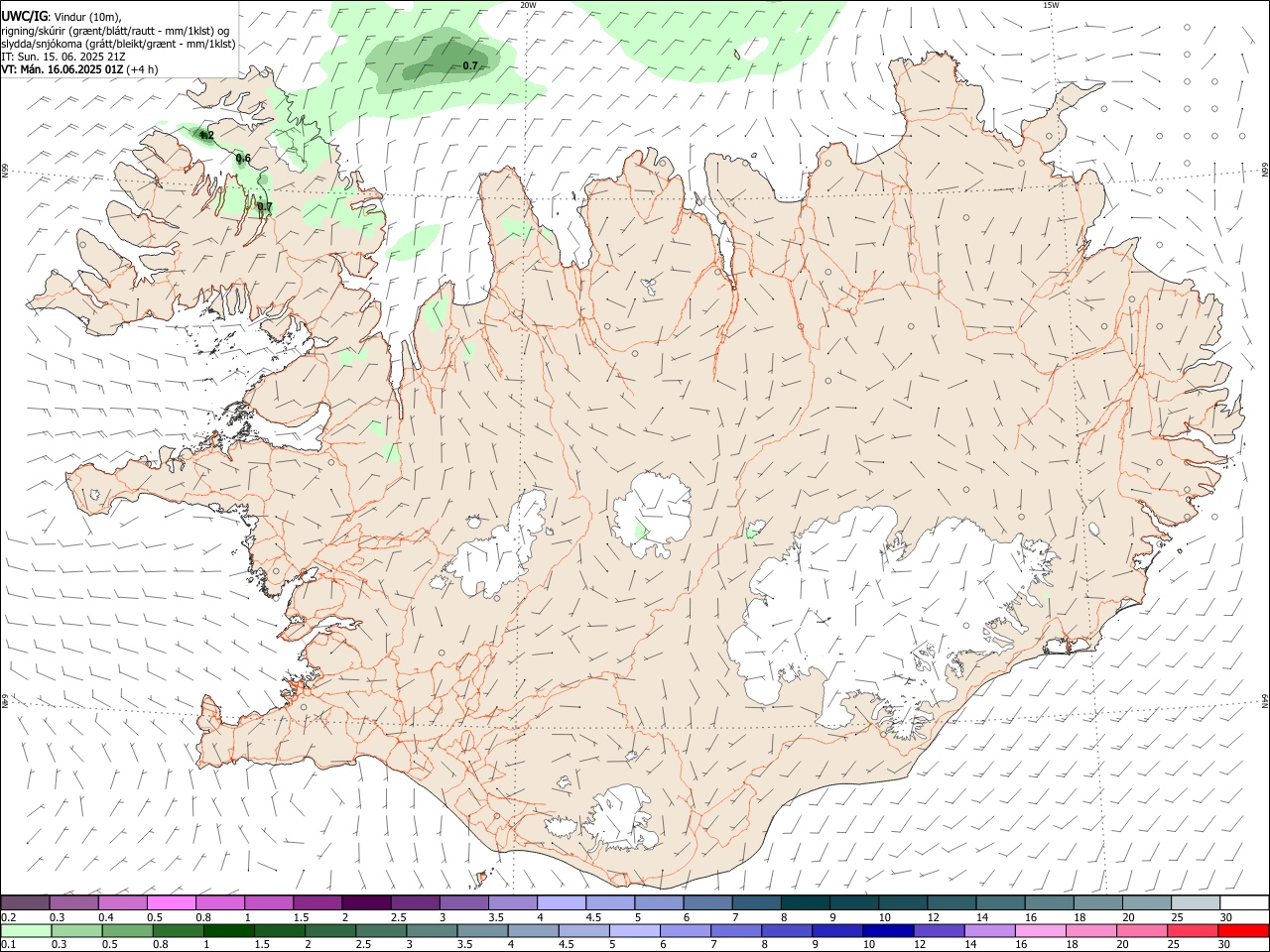The height and width of the screenshot is (952, 1270).
Task: Pick upper legend swatch between 0.2 and 0.3
Action: coord(26,902)
